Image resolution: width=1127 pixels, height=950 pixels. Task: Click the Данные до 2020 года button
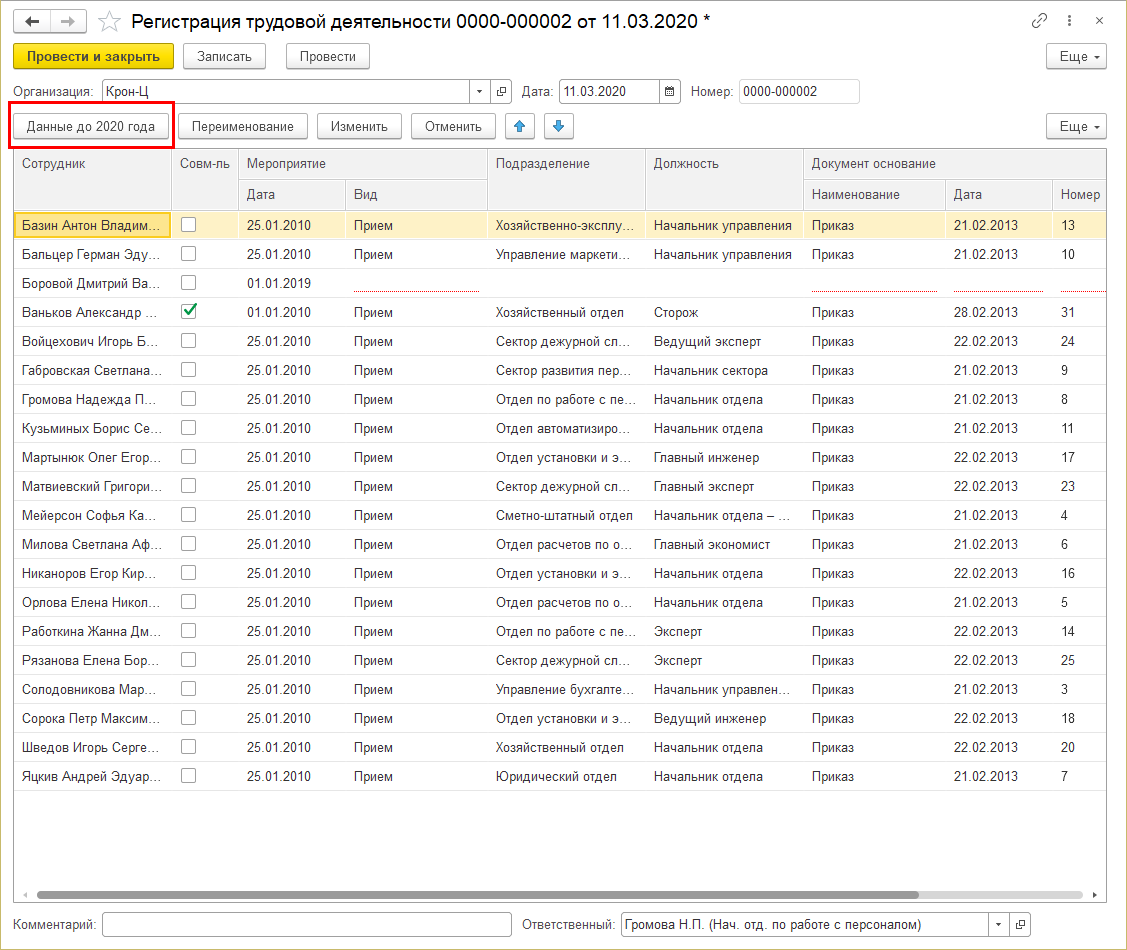coord(91,127)
